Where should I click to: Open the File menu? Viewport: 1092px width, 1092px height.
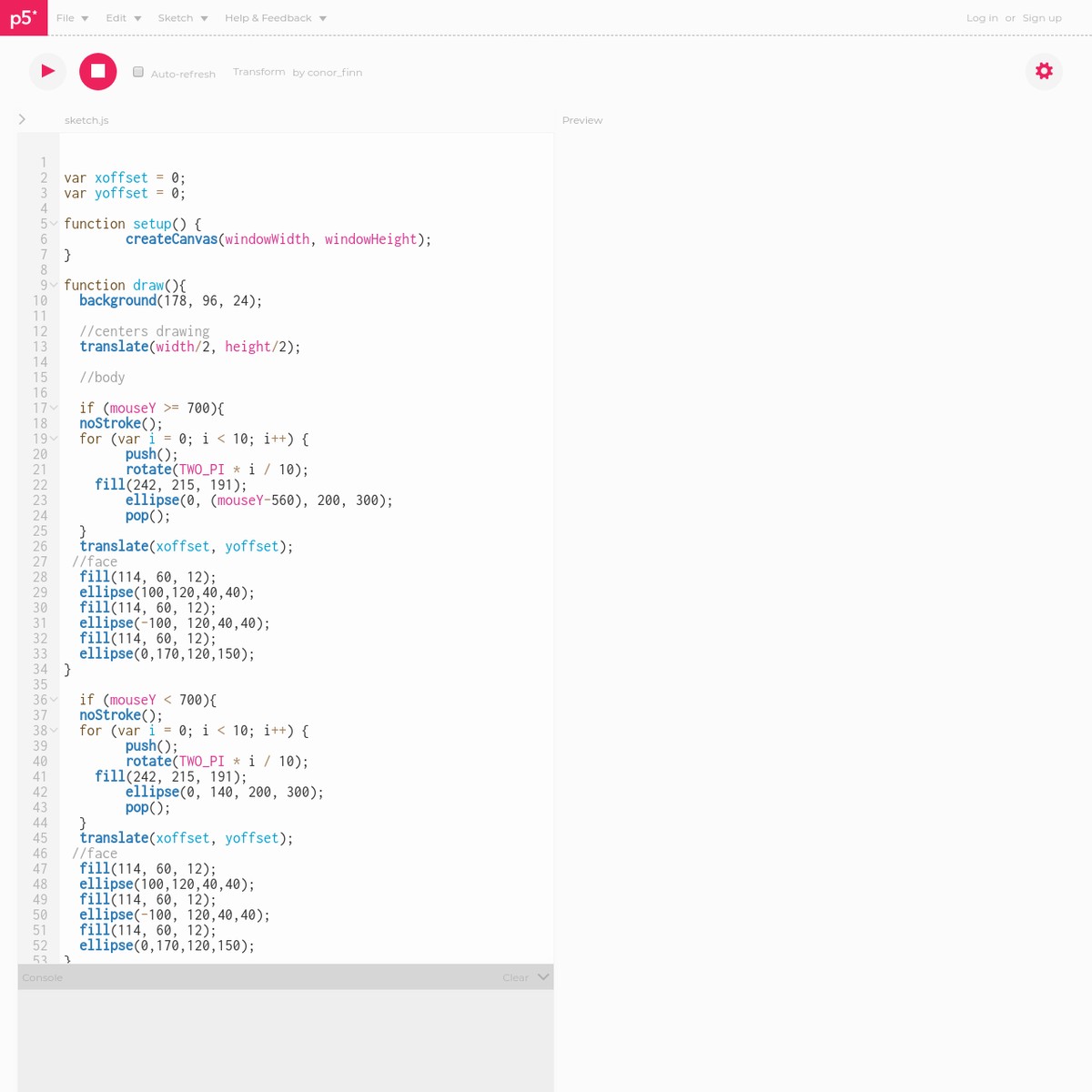(x=72, y=18)
